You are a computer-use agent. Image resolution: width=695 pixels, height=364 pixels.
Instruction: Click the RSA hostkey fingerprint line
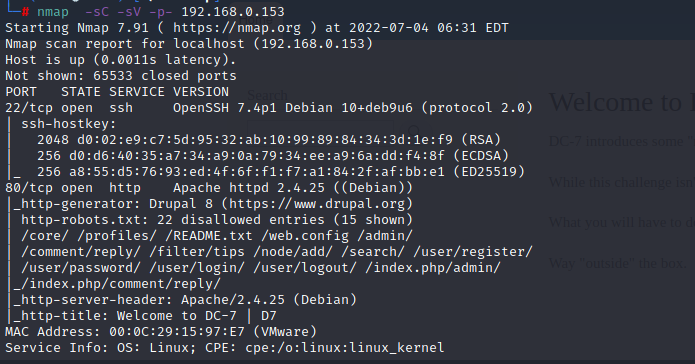[269, 140]
